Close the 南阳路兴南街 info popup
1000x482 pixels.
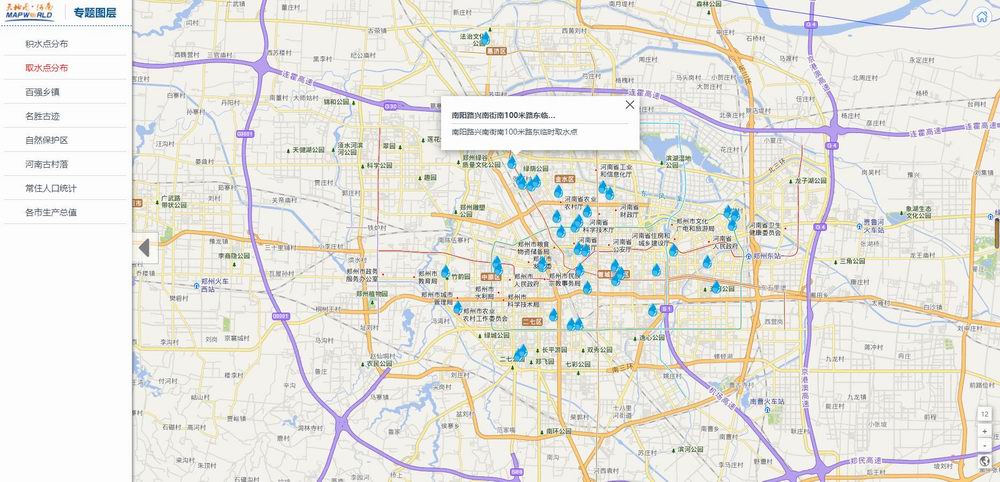[x=629, y=104]
